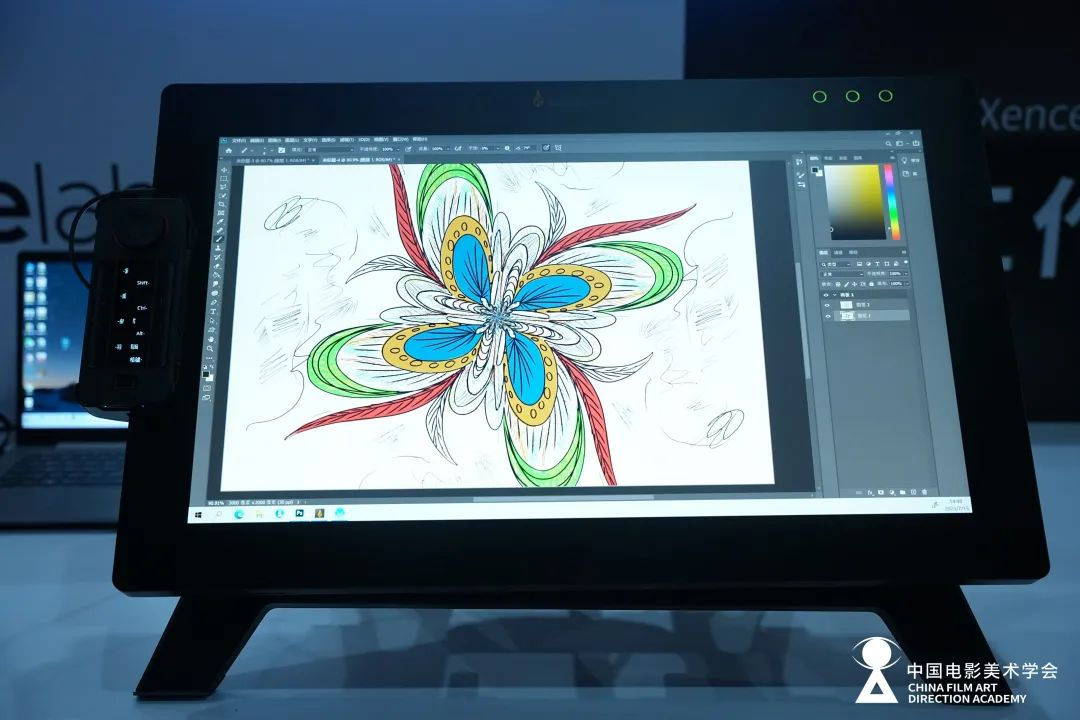Open Photoshop search magnifier at top right
The height and width of the screenshot is (720, 1080).
[889, 143]
